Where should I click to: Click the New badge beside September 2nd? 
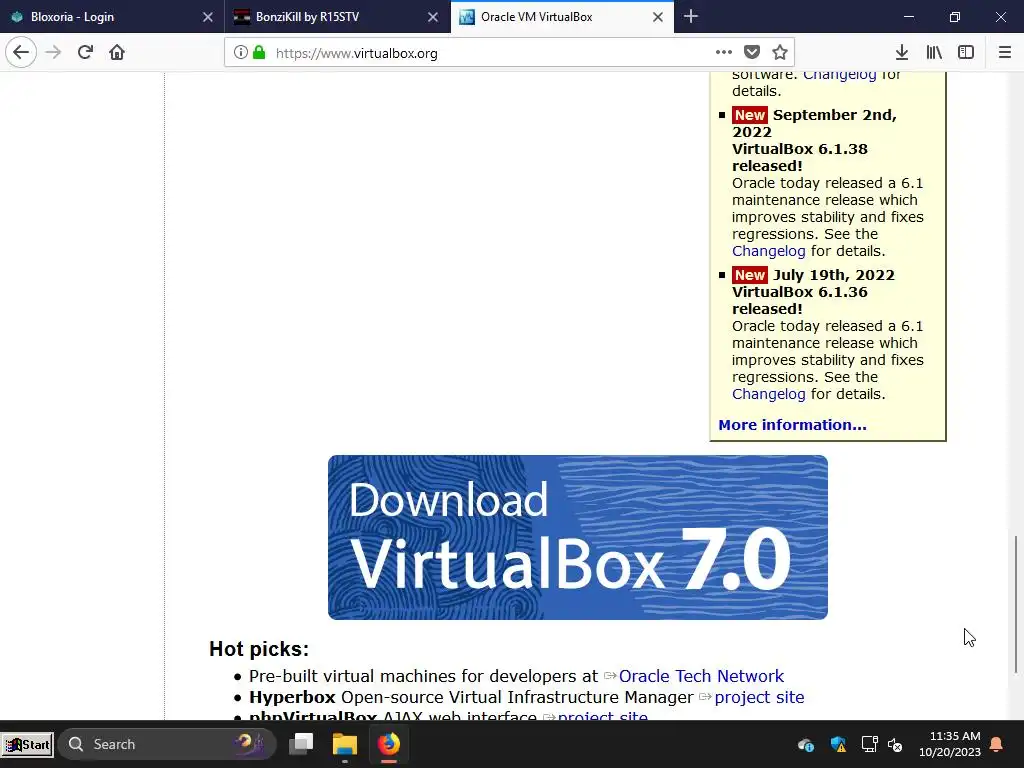(x=750, y=115)
